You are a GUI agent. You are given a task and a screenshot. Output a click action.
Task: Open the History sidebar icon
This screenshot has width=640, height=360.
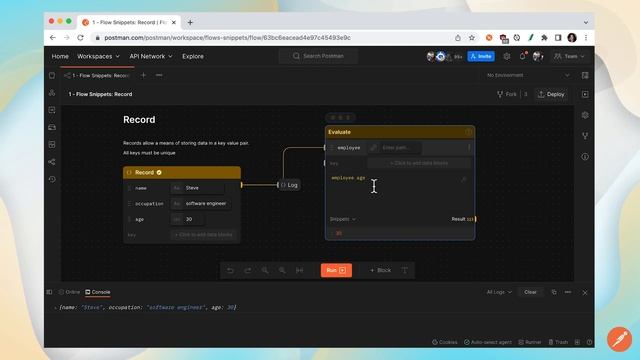point(52,179)
